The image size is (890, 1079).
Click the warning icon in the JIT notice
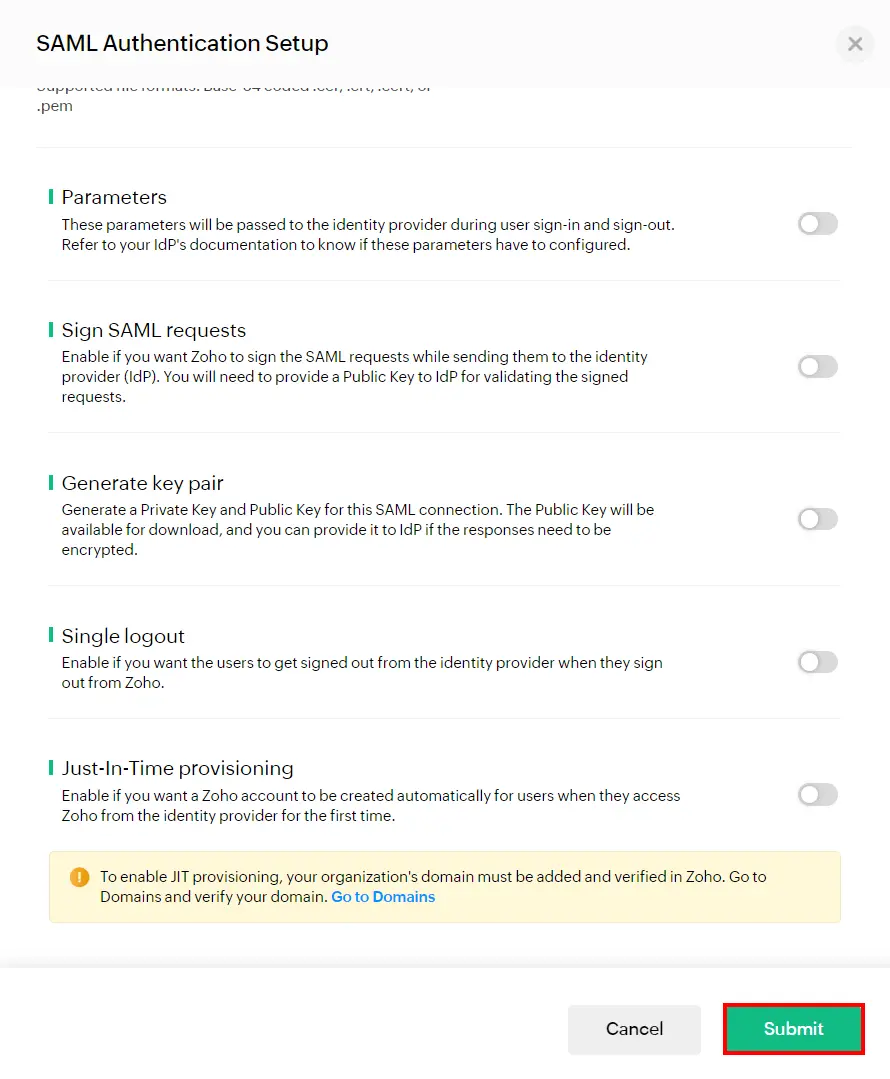tap(79, 877)
